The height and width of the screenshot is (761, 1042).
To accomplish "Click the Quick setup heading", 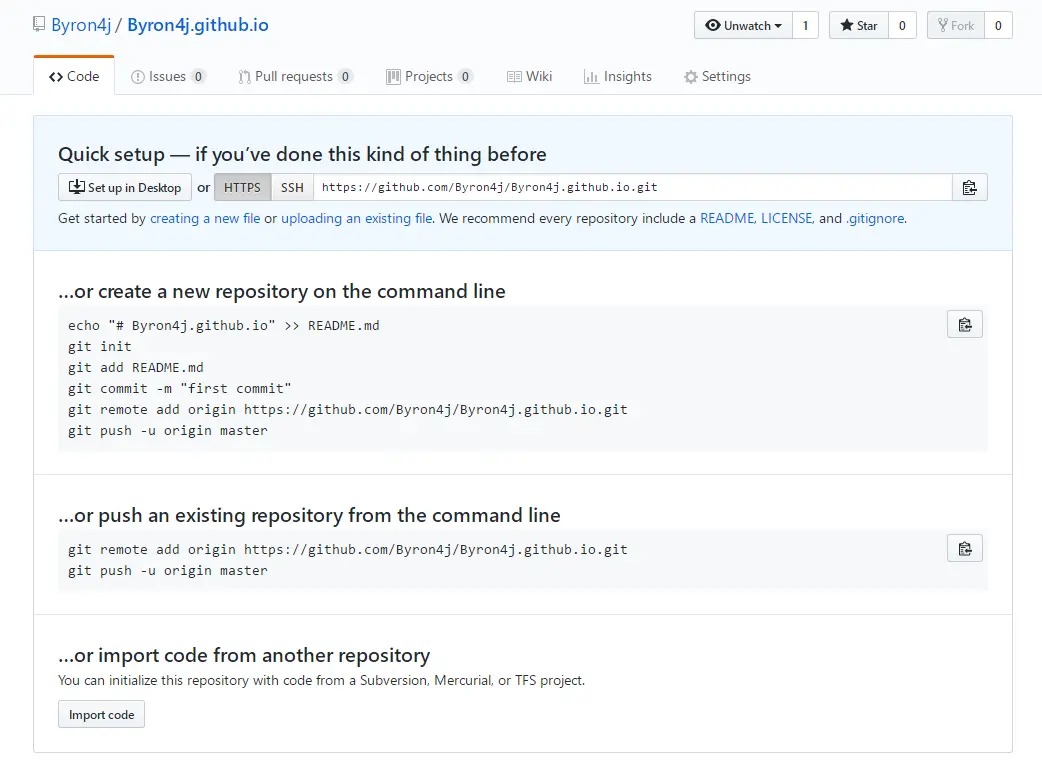I will tap(302, 154).
